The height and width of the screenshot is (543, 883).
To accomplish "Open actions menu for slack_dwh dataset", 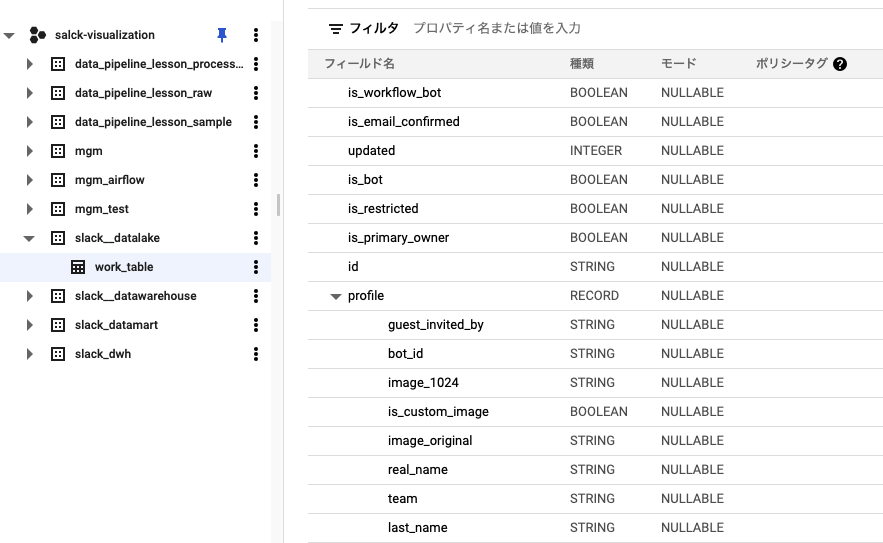I will (256, 354).
